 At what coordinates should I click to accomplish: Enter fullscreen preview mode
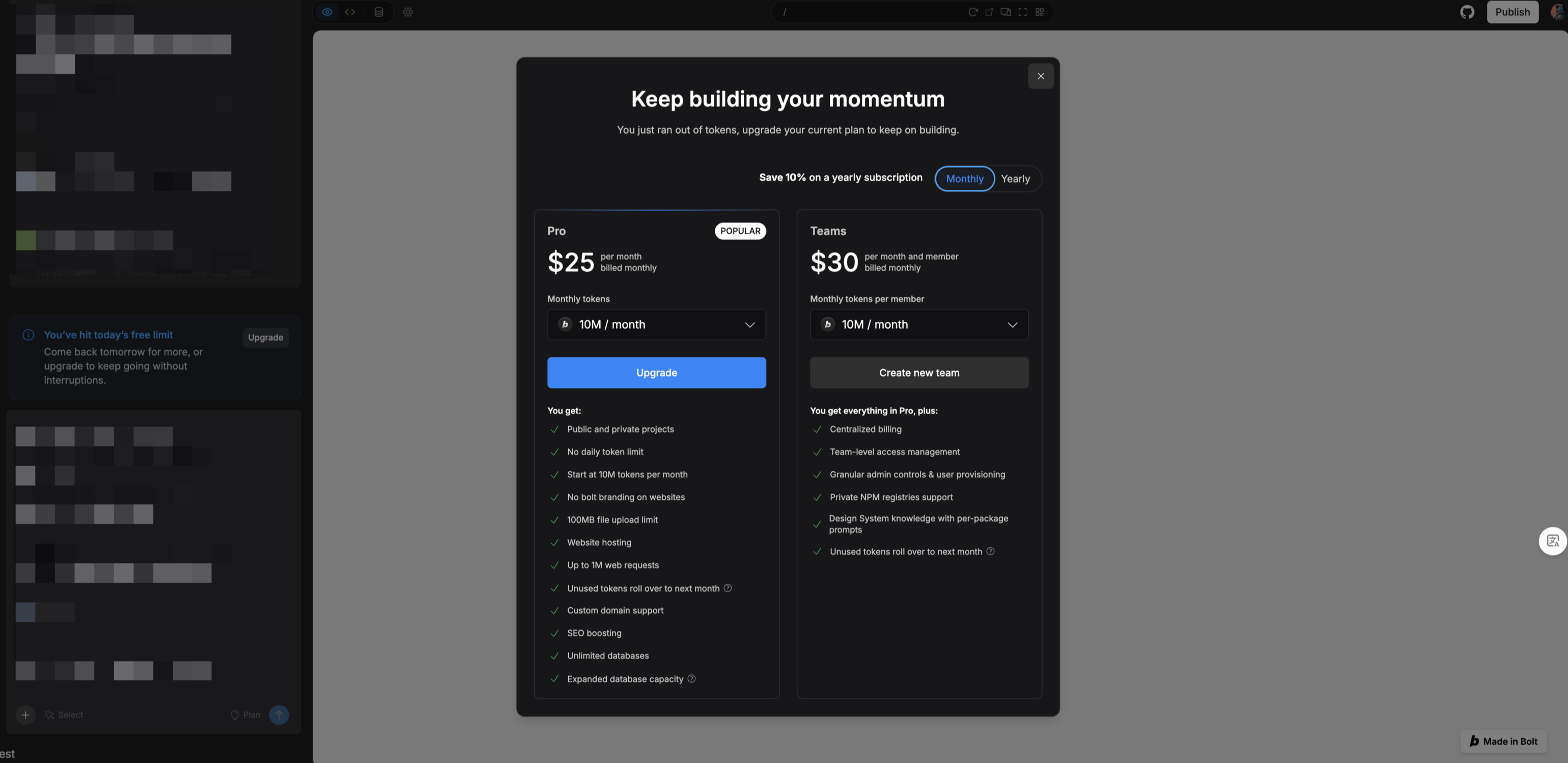point(1023,12)
